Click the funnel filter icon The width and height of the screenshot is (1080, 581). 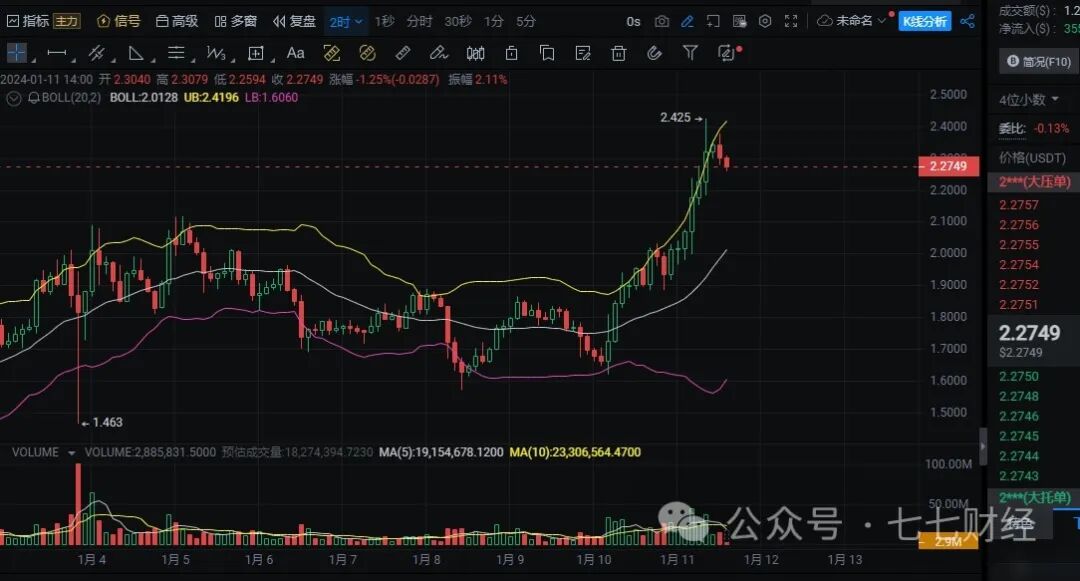(690, 52)
